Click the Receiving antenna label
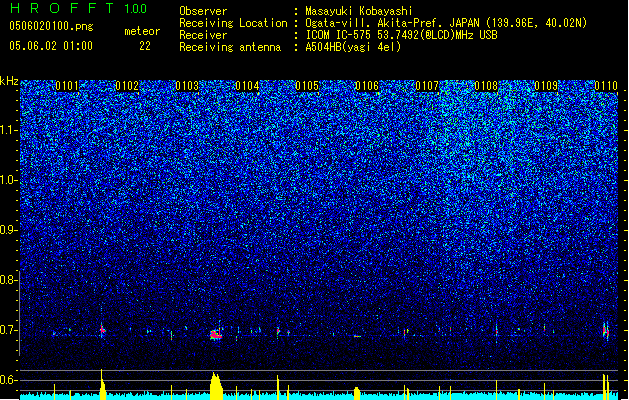The height and width of the screenshot is (400, 629). click(230, 47)
